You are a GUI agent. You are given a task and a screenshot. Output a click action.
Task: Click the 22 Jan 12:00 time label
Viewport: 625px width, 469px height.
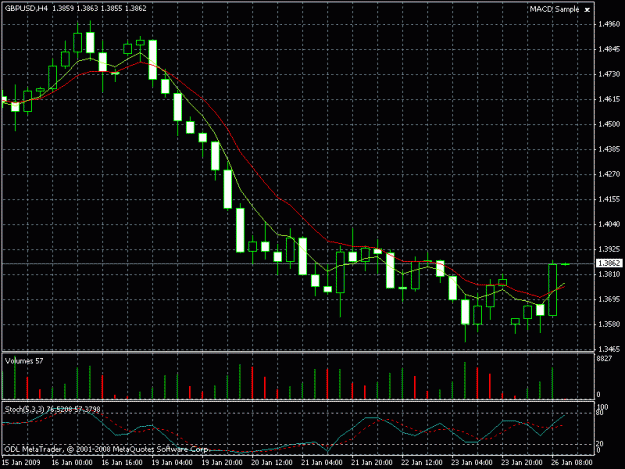coord(422,462)
